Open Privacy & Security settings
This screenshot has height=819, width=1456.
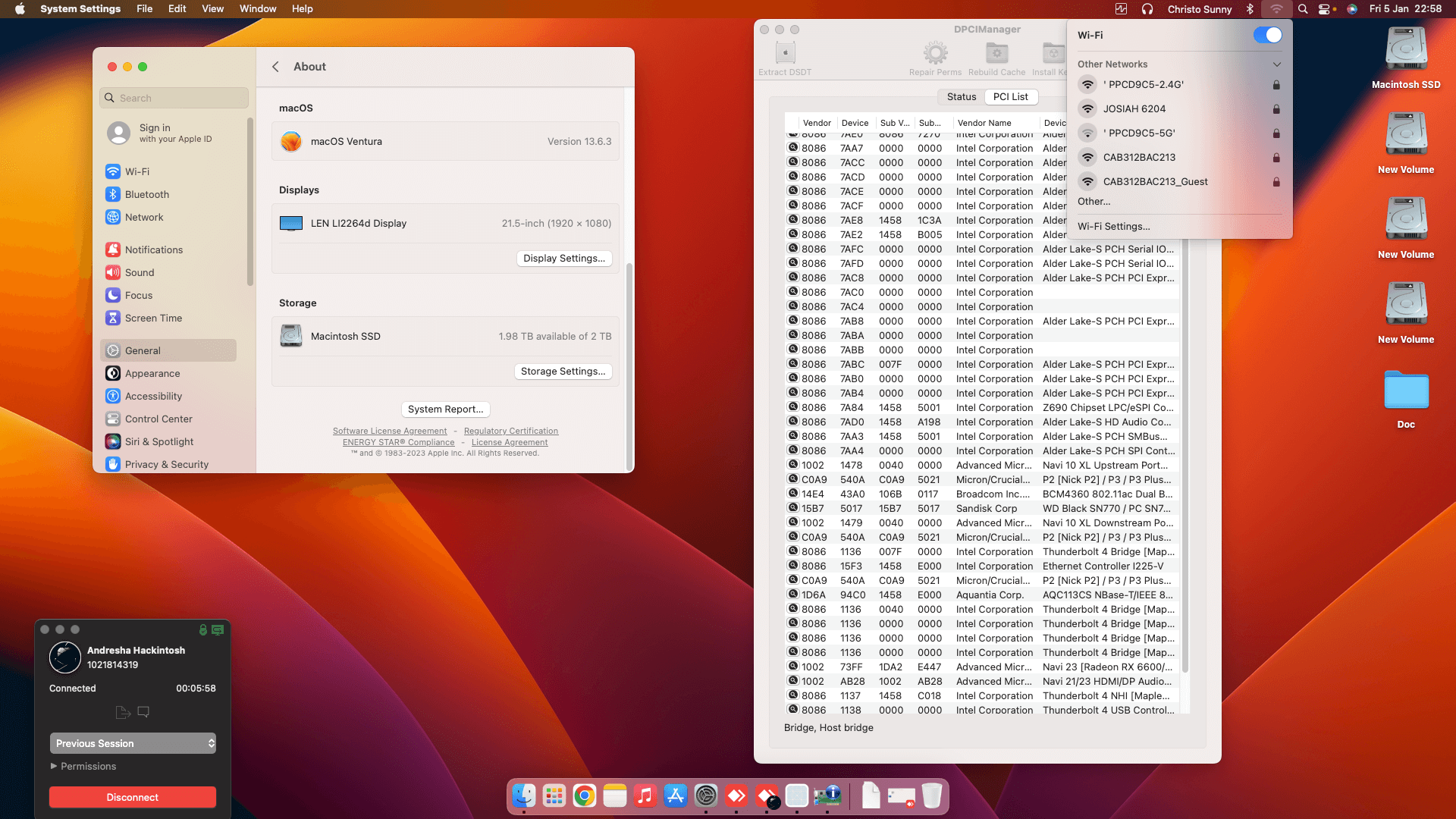coord(166,464)
